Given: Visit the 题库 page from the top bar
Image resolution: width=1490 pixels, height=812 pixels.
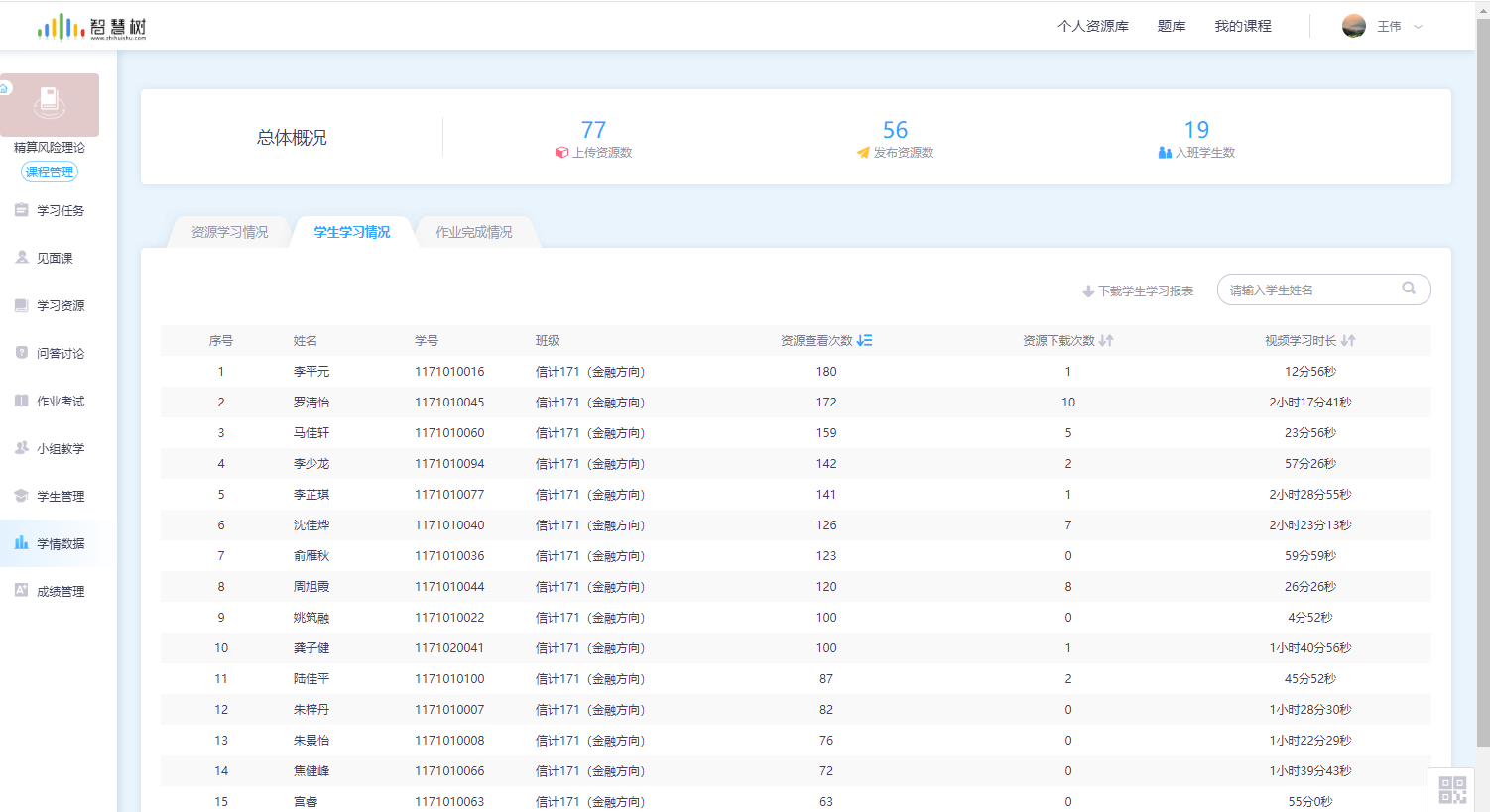Looking at the screenshot, I should (x=1171, y=25).
